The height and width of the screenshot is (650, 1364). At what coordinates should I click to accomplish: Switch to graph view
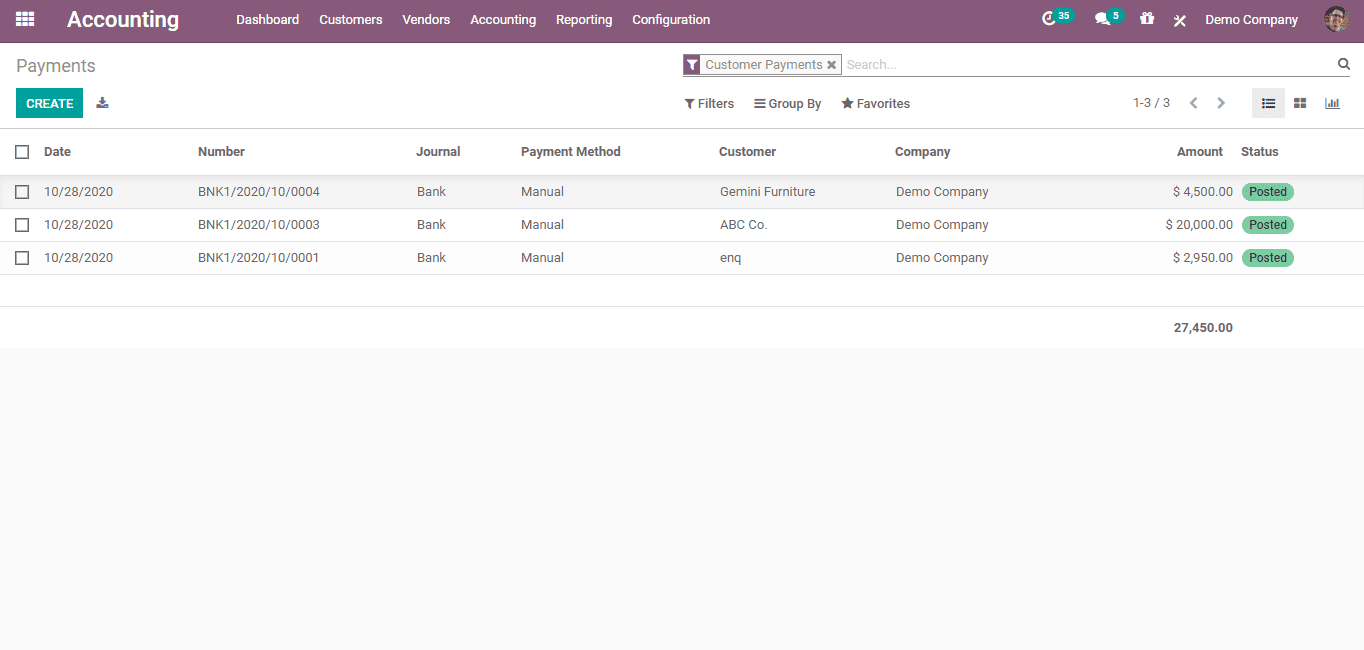point(1332,103)
